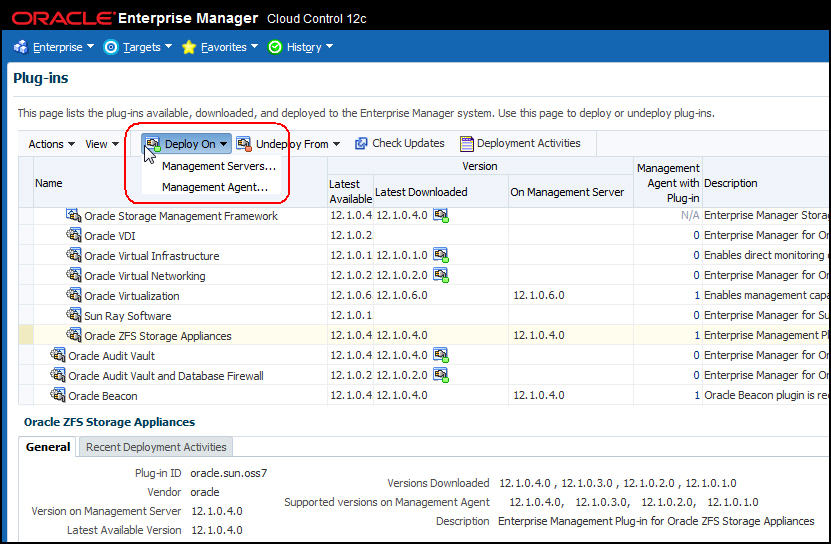
Task: Click the Deploy On plug-in icon
Action: [153, 144]
